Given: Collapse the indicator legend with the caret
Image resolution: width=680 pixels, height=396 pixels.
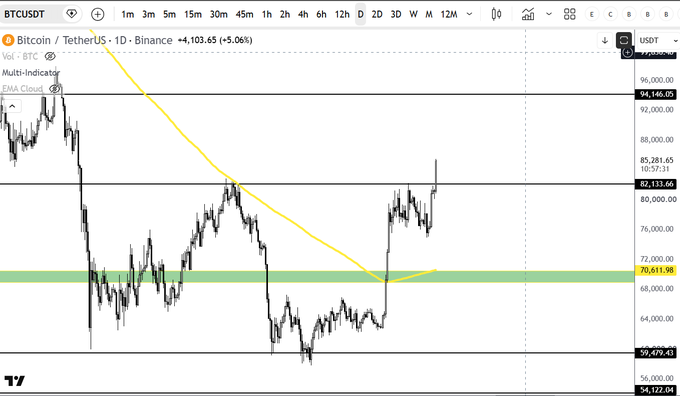Looking at the screenshot, I should (12, 106).
